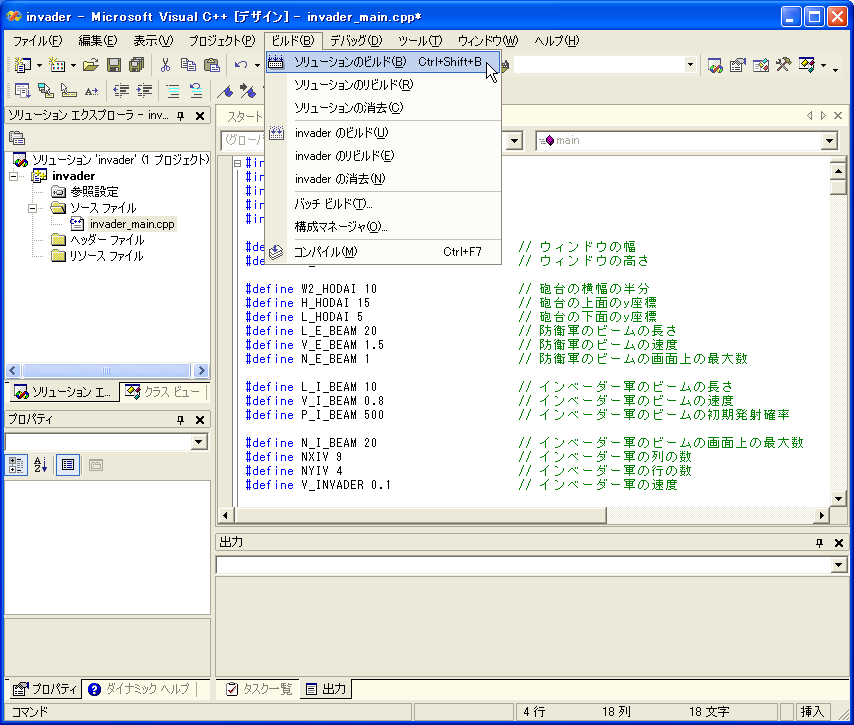Open the ファイル(F) menu

(x=38, y=41)
